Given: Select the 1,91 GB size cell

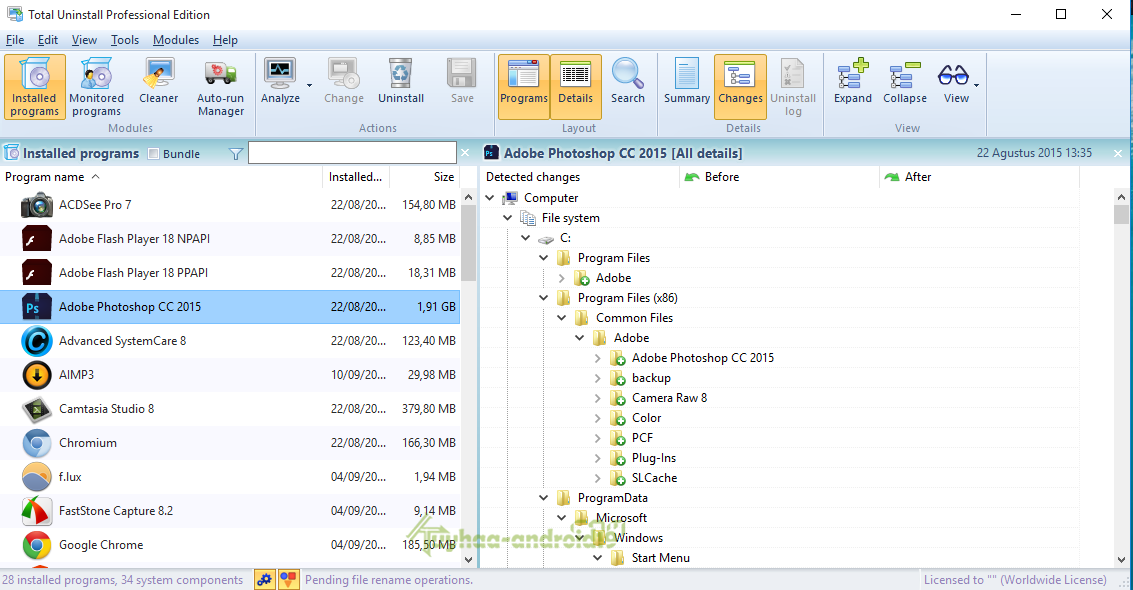Looking at the screenshot, I should [436, 307].
